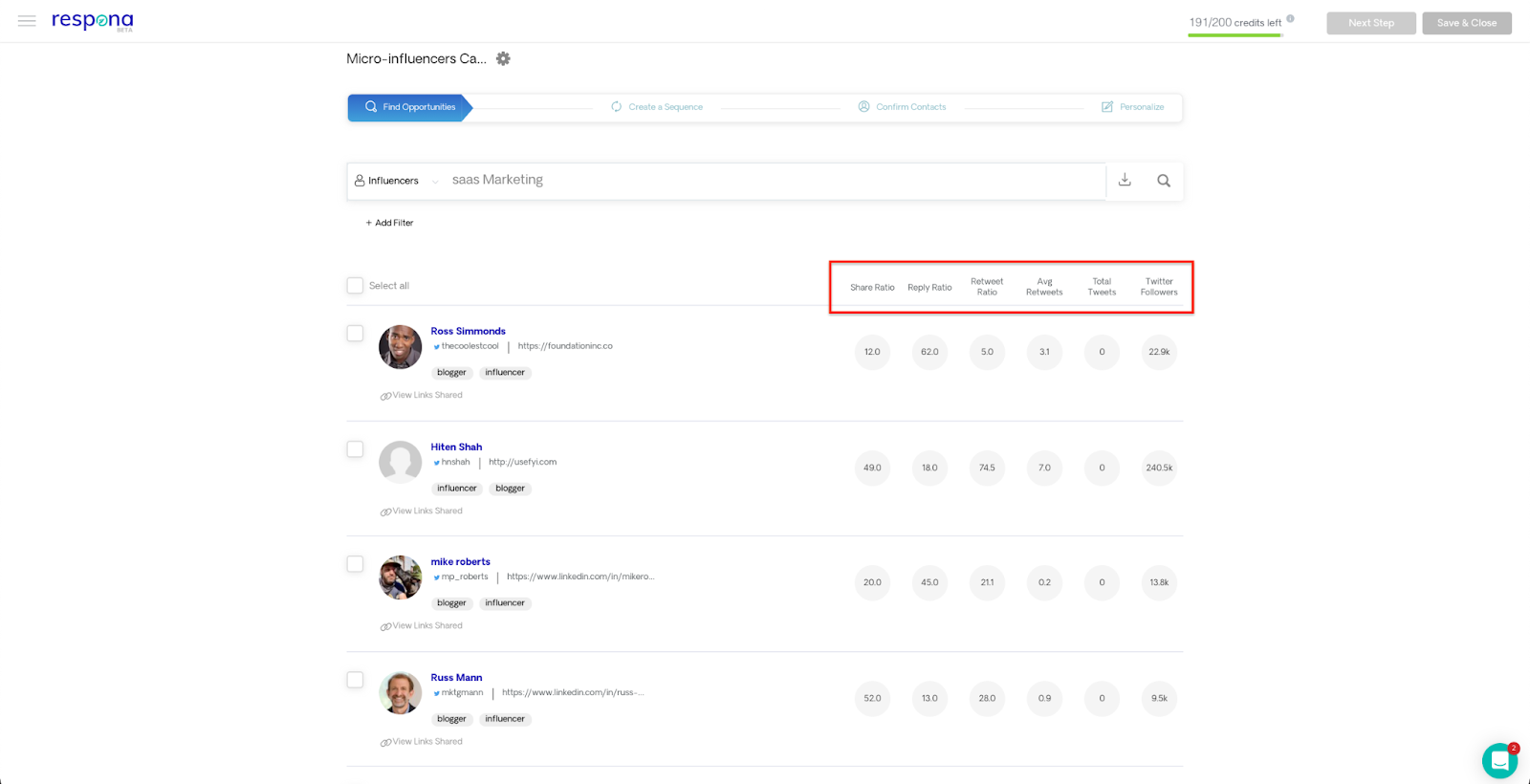The height and width of the screenshot is (784, 1530).
Task: Sort by Share Ratio column header
Action: pos(872,287)
